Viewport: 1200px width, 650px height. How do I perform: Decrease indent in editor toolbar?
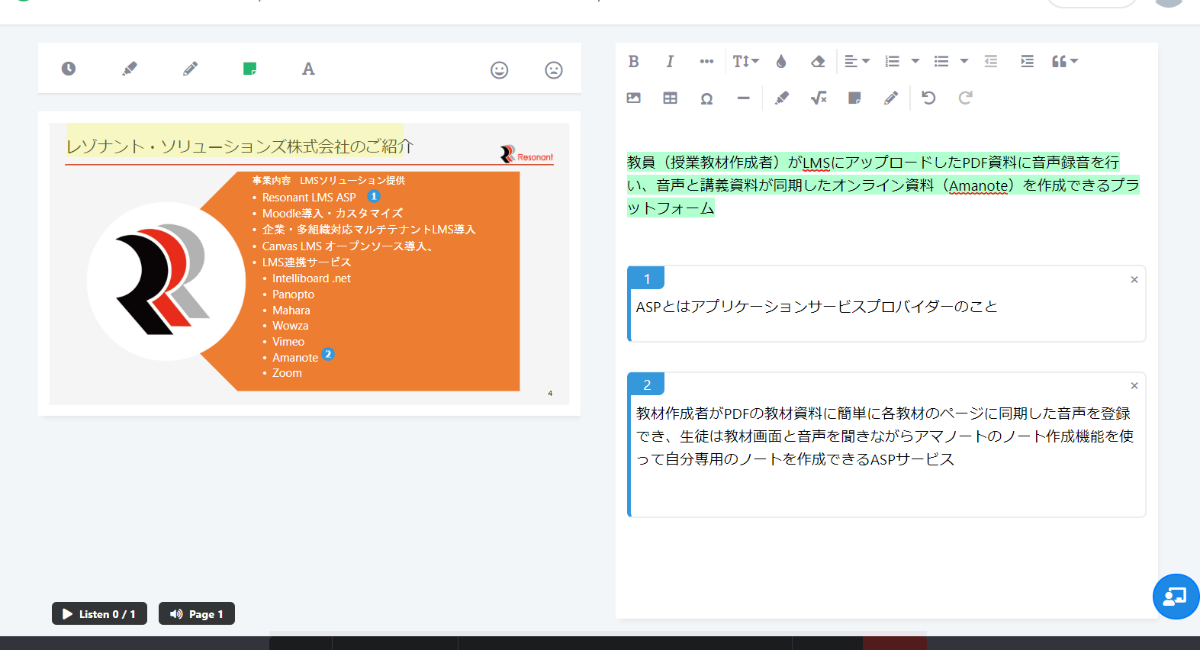991,61
